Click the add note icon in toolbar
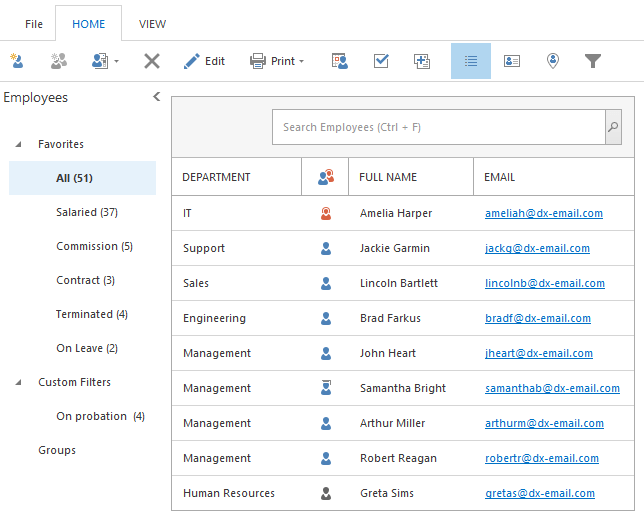 [x=422, y=61]
